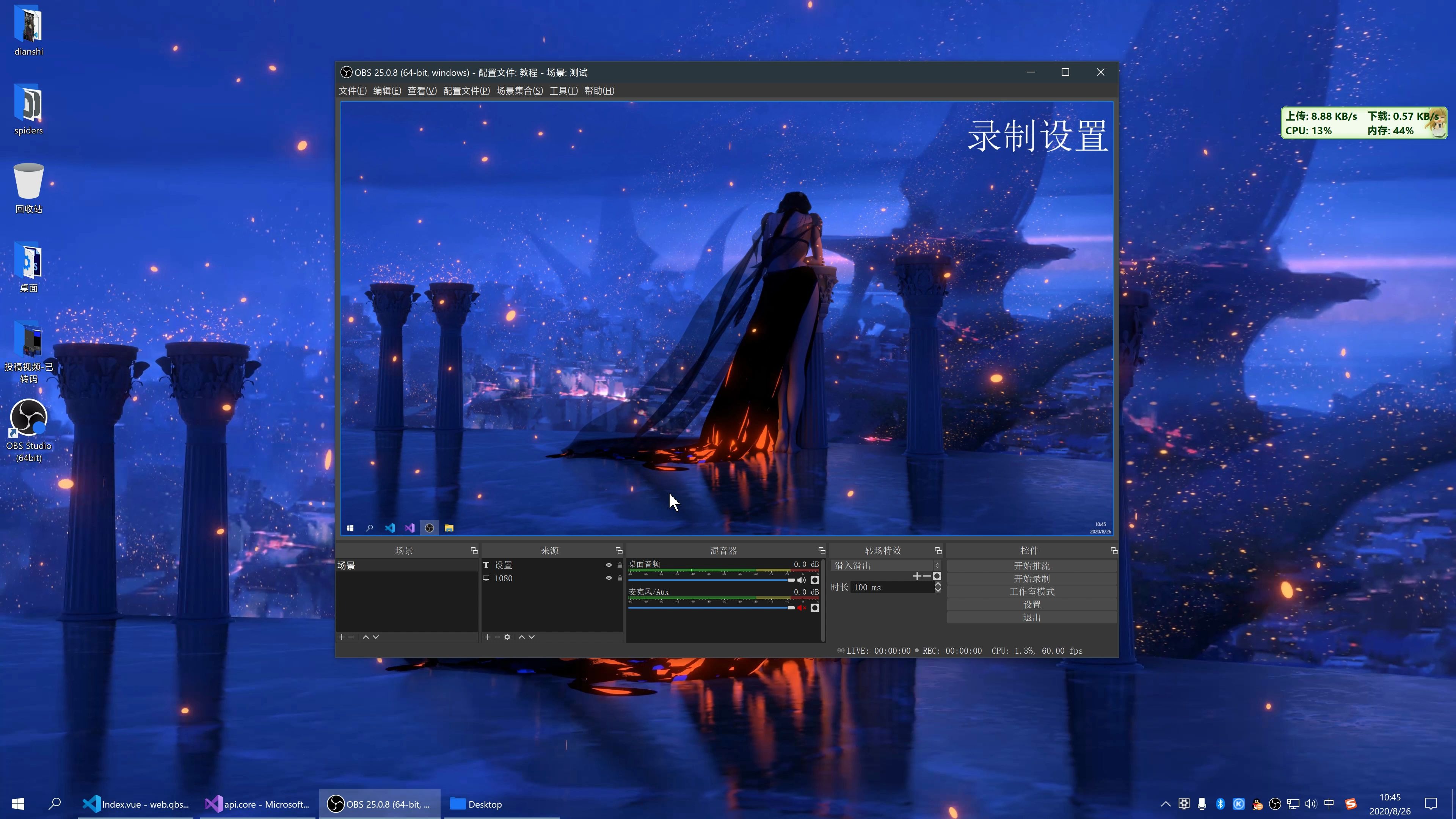Remove selected scene with minus icon
Viewport: 1456px width, 819px height.
[351, 637]
